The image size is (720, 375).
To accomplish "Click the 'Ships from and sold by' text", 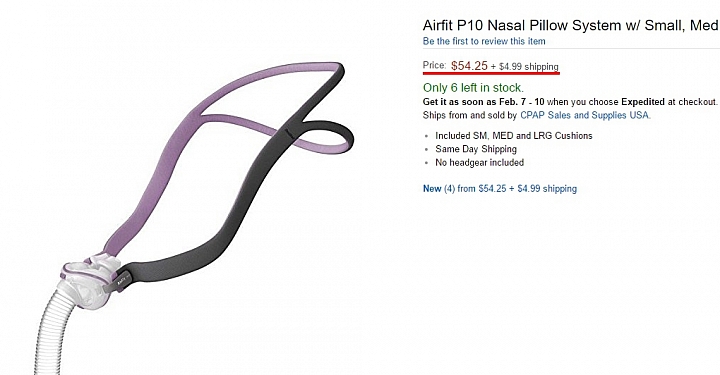I will point(470,115).
